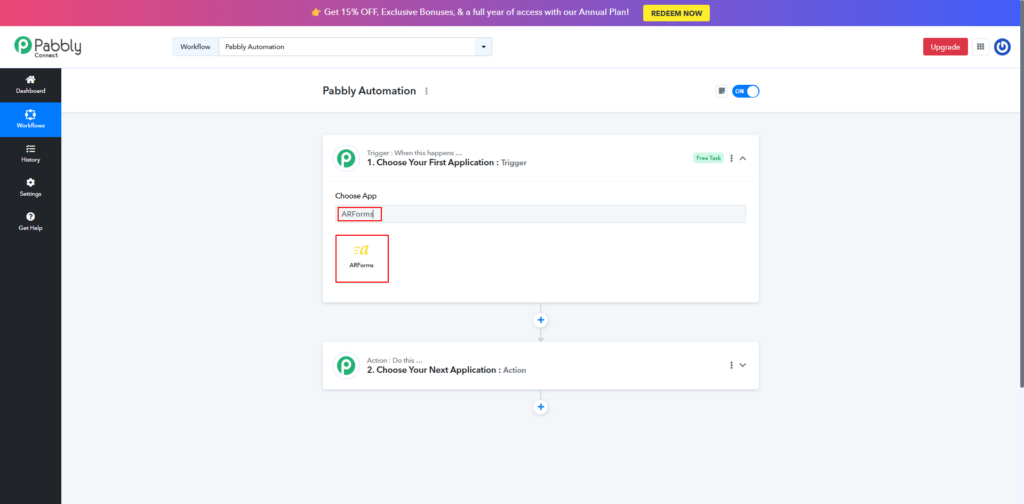The width and height of the screenshot is (1024, 504).
Task: Click the Choose App search field
Action: pos(540,214)
